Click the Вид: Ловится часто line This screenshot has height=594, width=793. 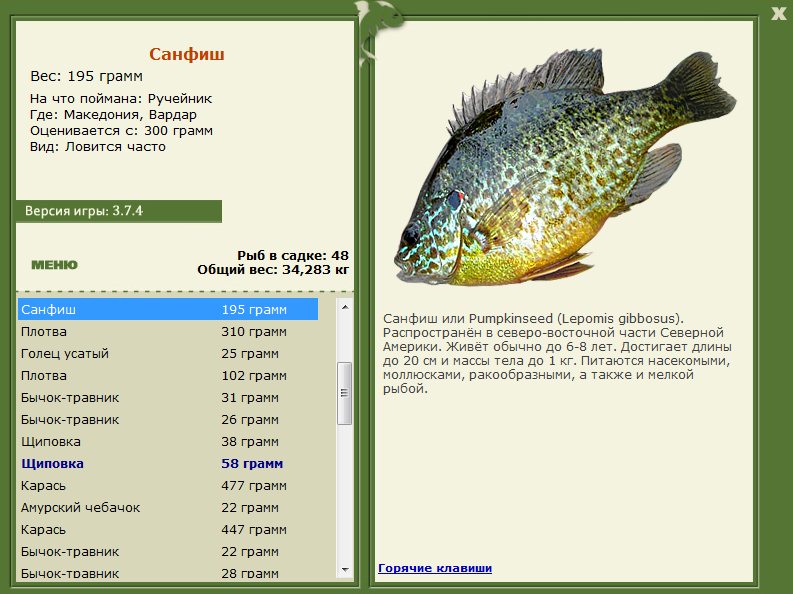pyautogui.click(x=98, y=147)
